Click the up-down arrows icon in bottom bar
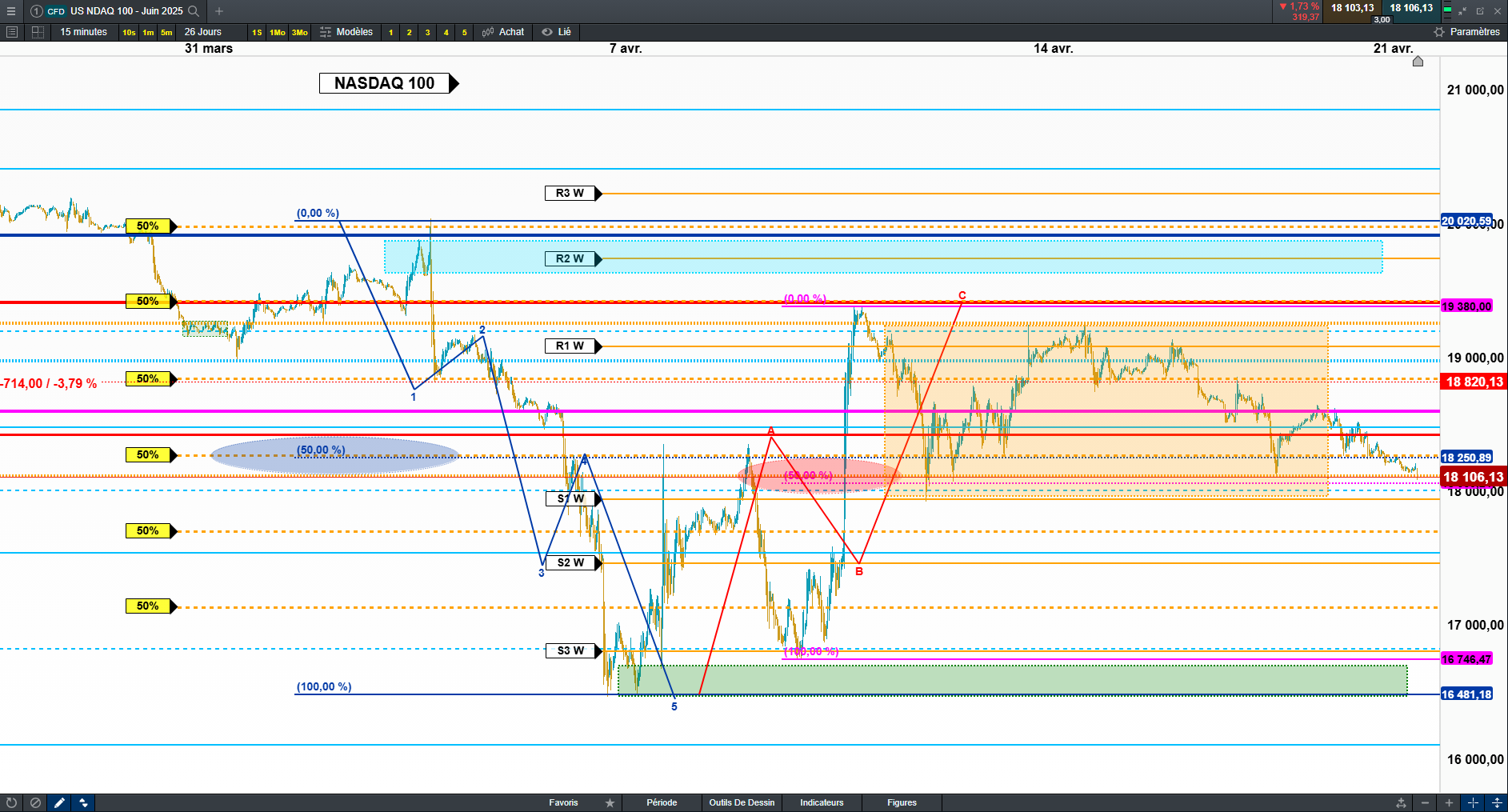This screenshot has height=812, width=1508. (83, 802)
